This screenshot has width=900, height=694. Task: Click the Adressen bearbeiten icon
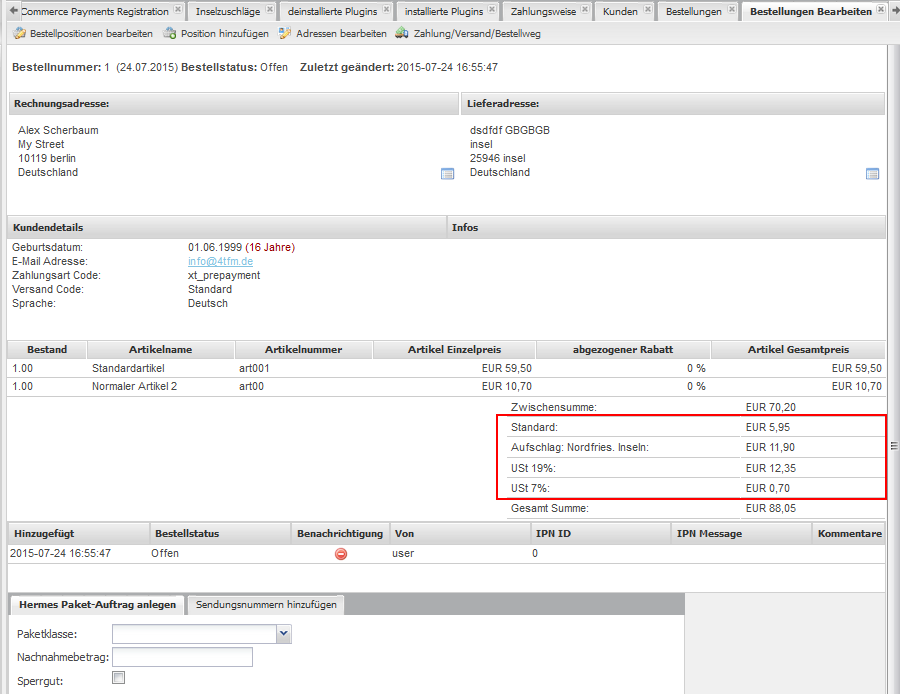coord(285,33)
